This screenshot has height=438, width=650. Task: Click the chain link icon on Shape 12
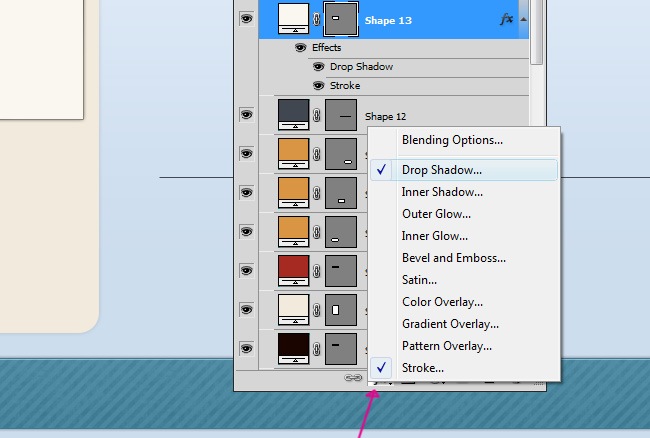pos(317,115)
